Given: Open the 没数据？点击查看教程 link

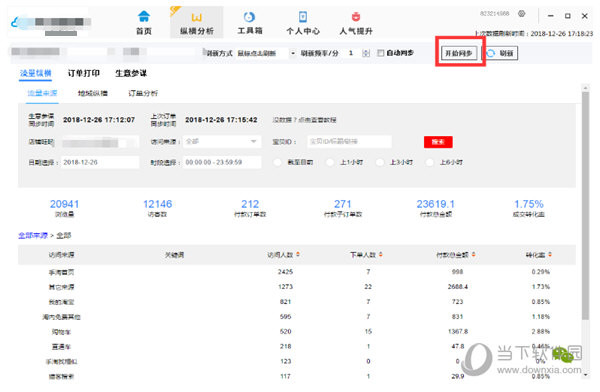Looking at the screenshot, I should click(x=304, y=120).
